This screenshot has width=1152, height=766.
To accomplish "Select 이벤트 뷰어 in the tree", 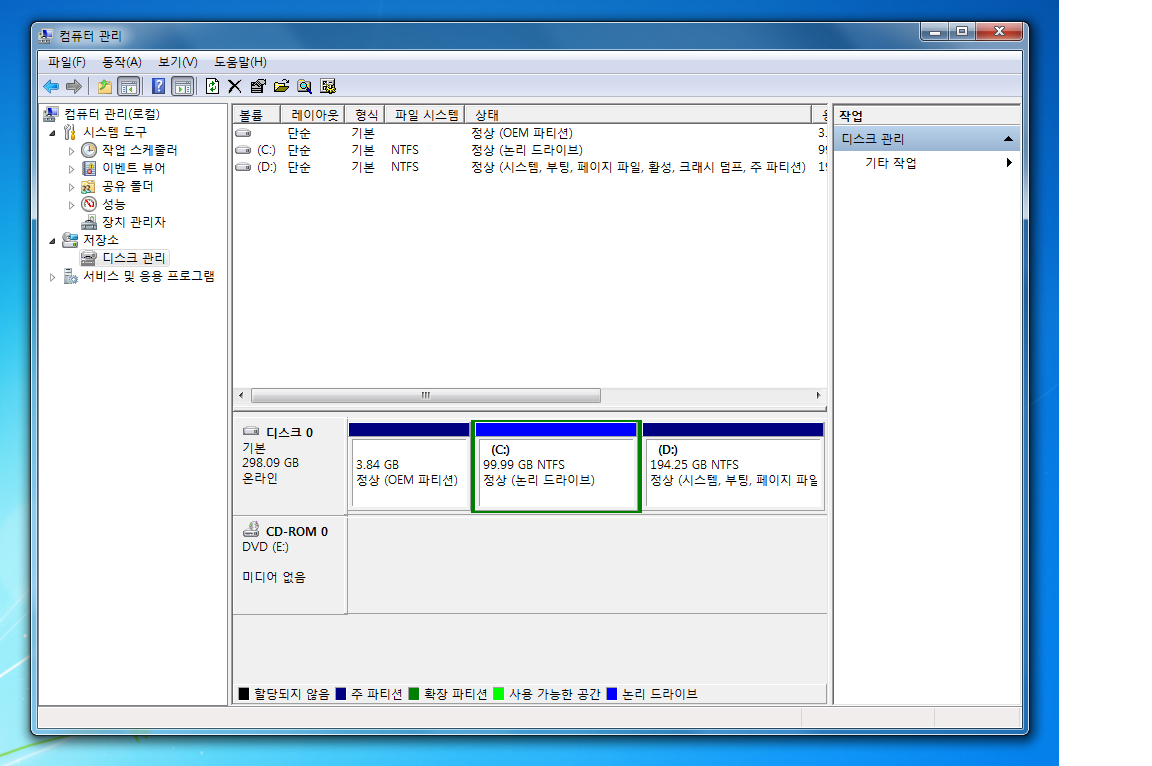I will pyautogui.click(x=134, y=168).
